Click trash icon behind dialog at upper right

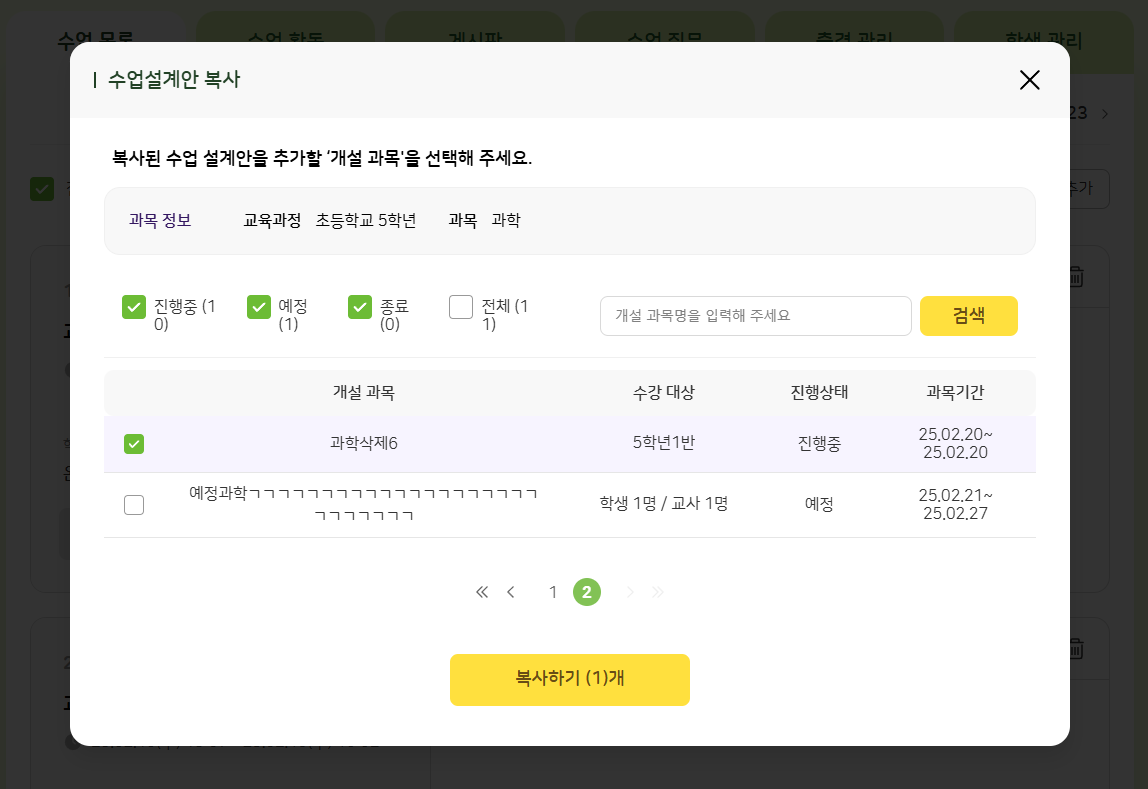[1076, 277]
